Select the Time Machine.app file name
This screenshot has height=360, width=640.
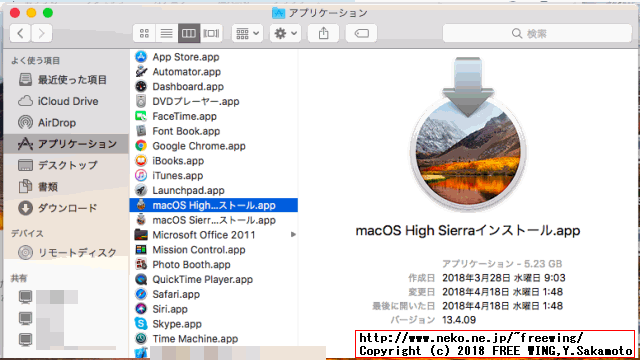coord(195,339)
